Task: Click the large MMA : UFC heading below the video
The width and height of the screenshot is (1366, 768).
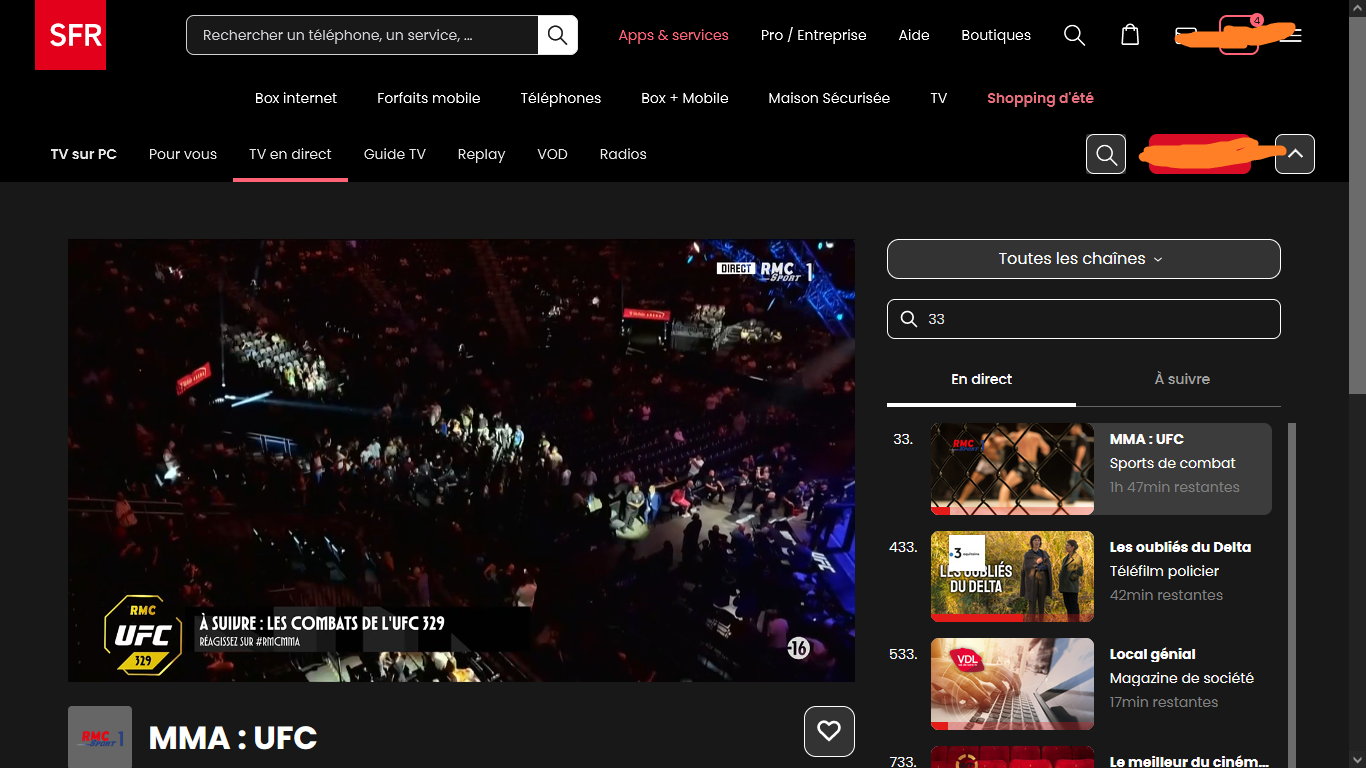Action: pos(233,738)
